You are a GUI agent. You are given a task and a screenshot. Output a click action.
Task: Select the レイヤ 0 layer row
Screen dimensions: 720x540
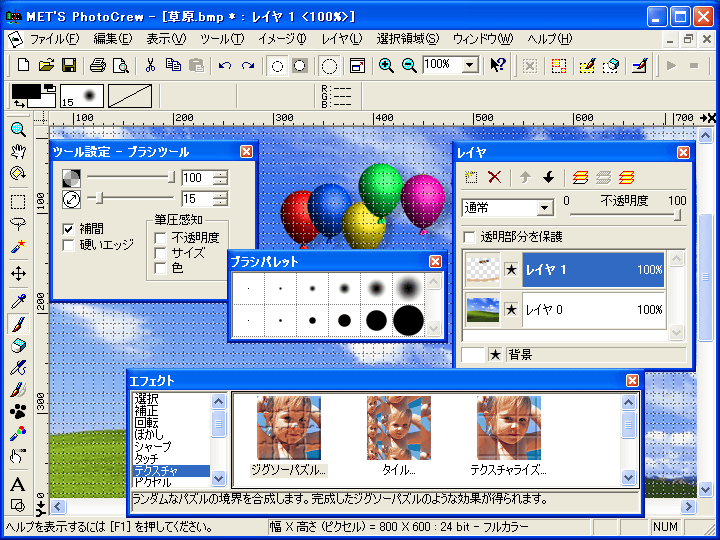click(594, 310)
